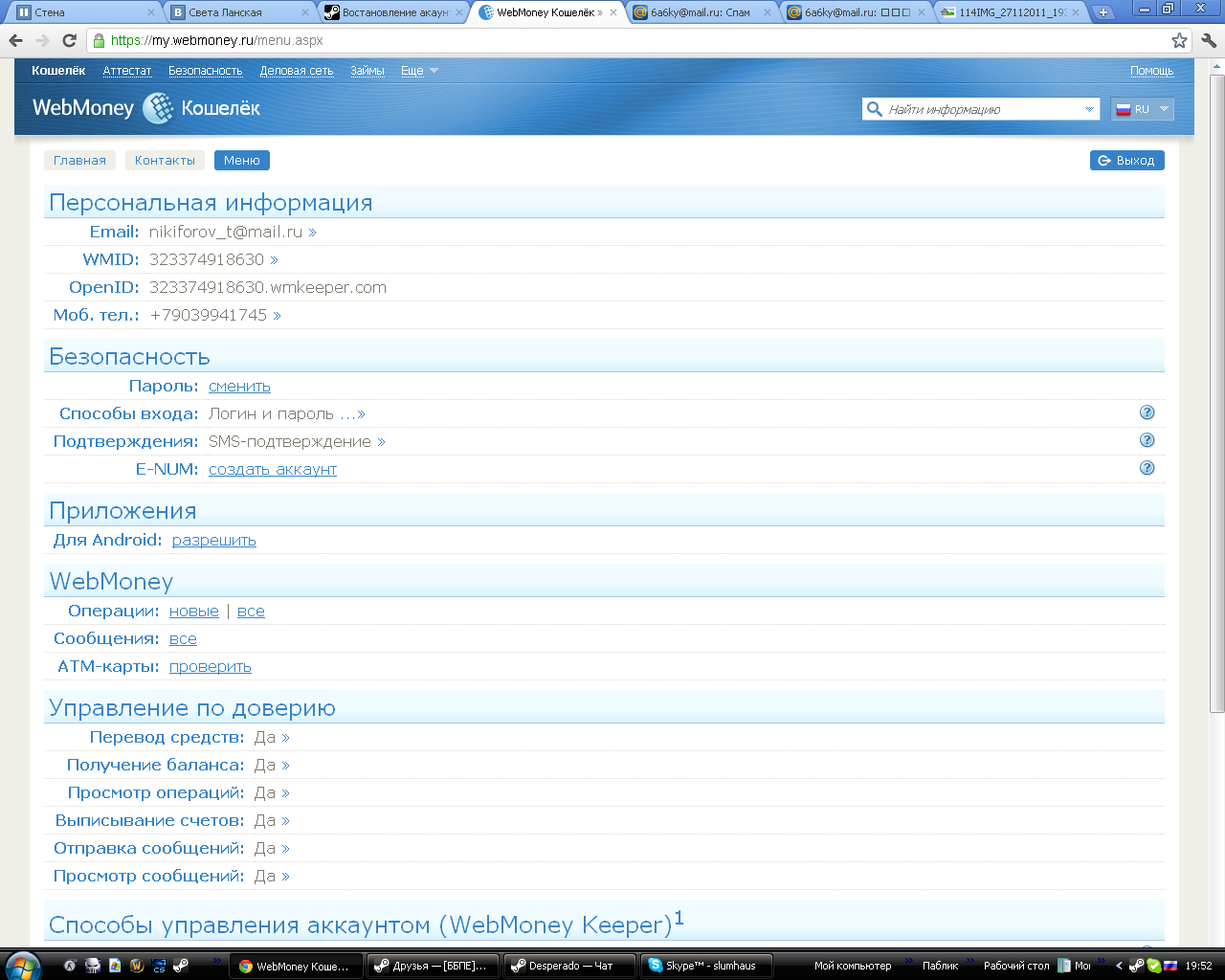Image resolution: width=1225 pixels, height=980 pixels.
Task: Expand arrows next to mobile phone number
Action: (x=277, y=316)
